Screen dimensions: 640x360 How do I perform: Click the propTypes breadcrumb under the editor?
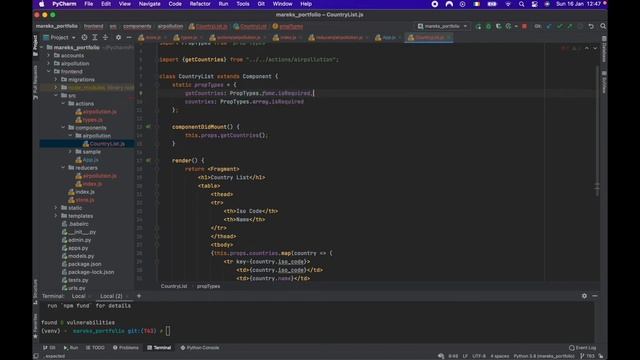click(x=208, y=286)
